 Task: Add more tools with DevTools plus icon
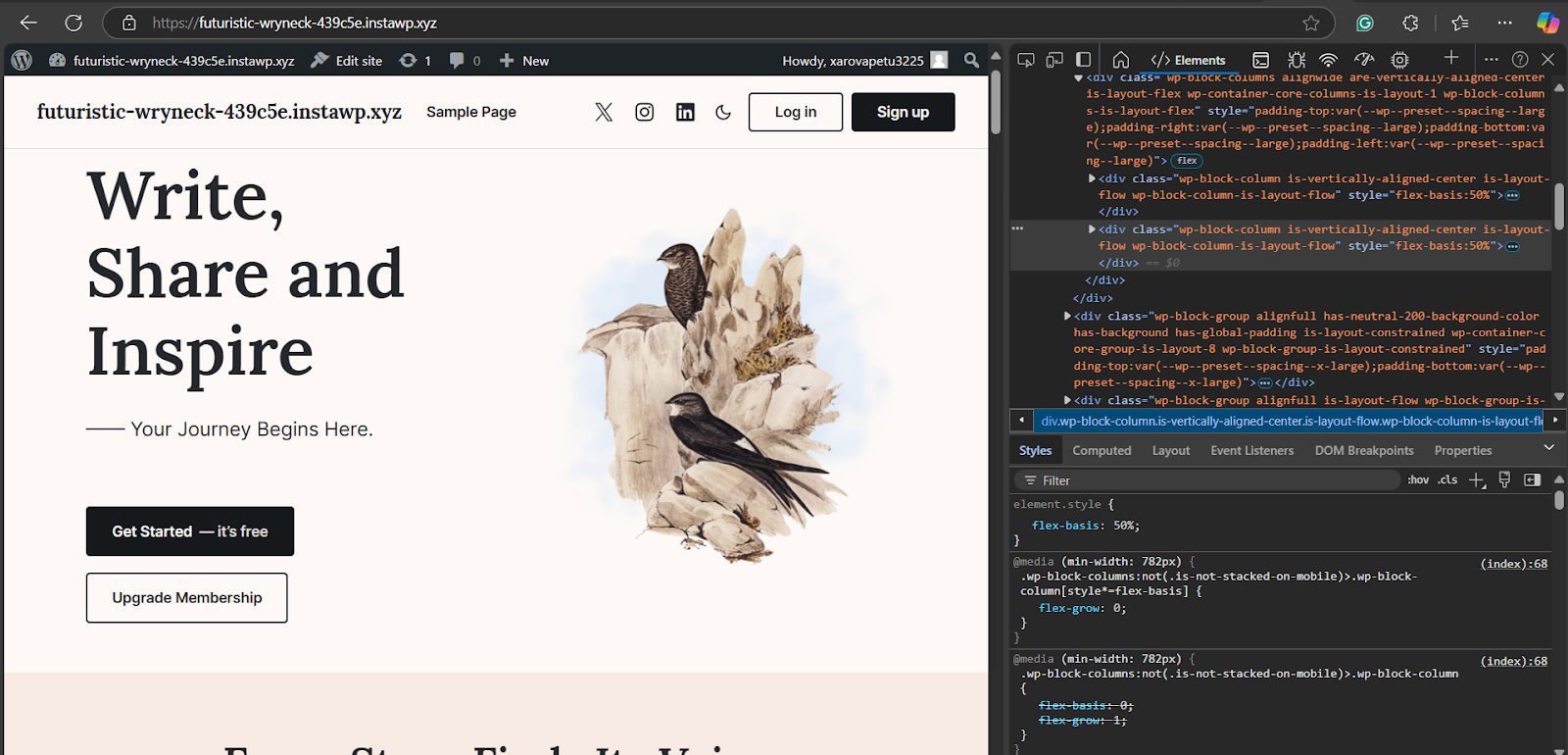pos(1451,58)
